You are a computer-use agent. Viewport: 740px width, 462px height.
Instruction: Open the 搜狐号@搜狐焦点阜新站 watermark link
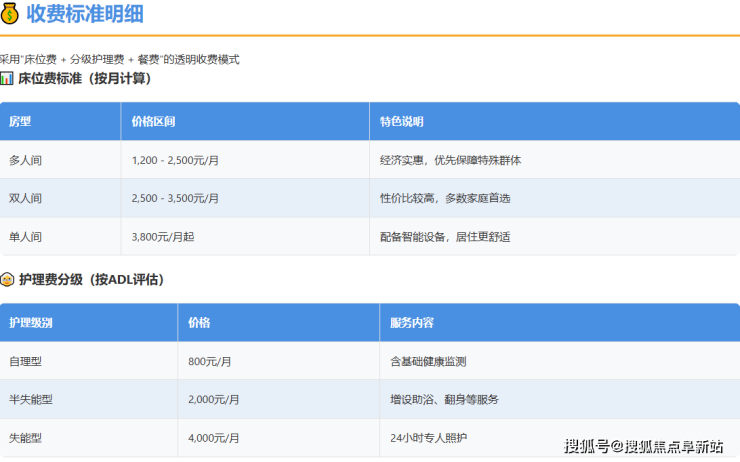click(x=644, y=446)
